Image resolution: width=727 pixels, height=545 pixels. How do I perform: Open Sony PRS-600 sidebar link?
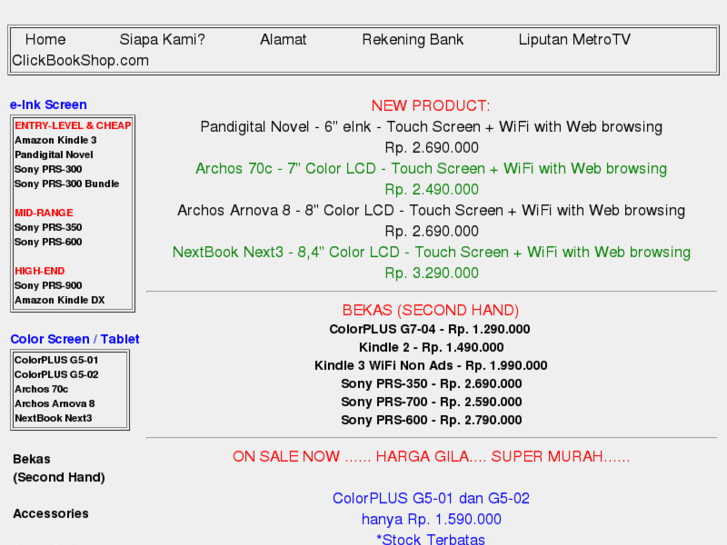click(48, 242)
